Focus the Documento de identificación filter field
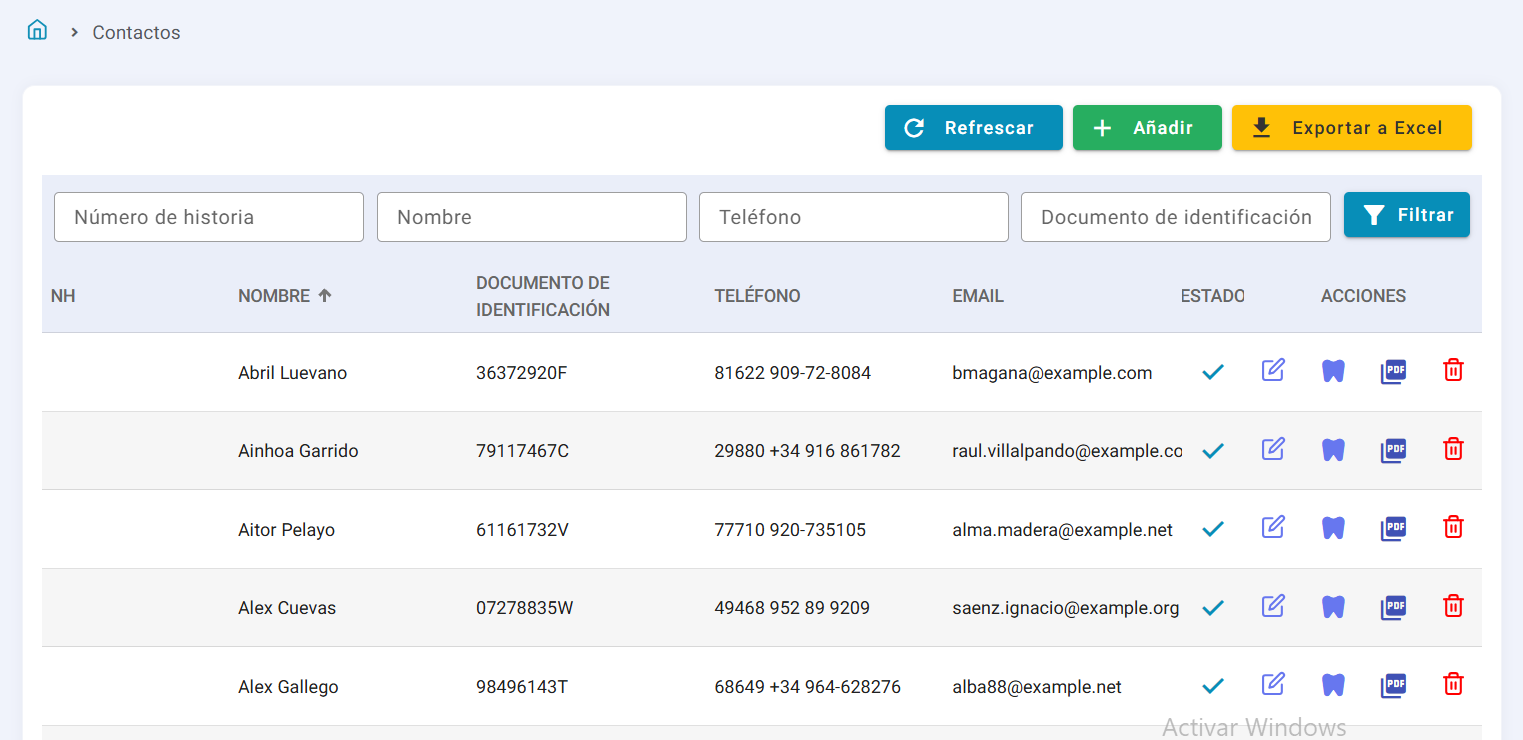This screenshot has width=1523, height=740. (1175, 217)
